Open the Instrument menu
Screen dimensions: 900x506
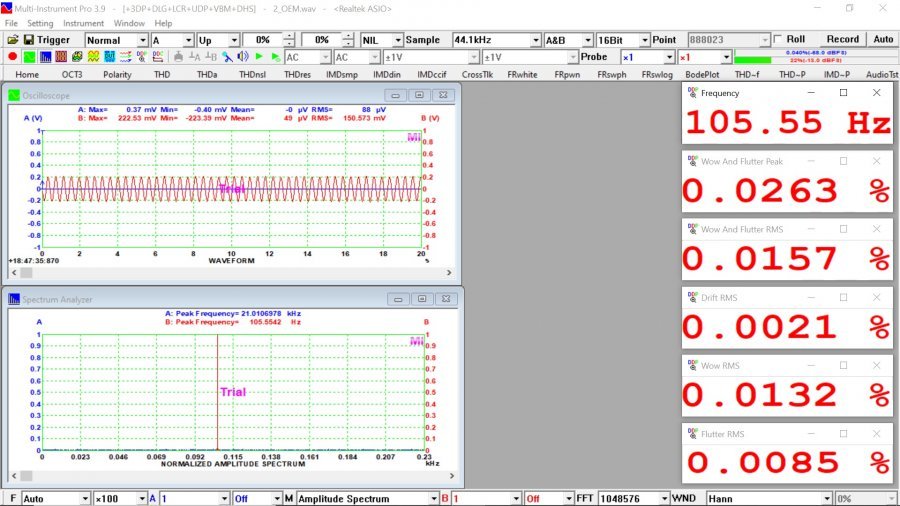(84, 24)
